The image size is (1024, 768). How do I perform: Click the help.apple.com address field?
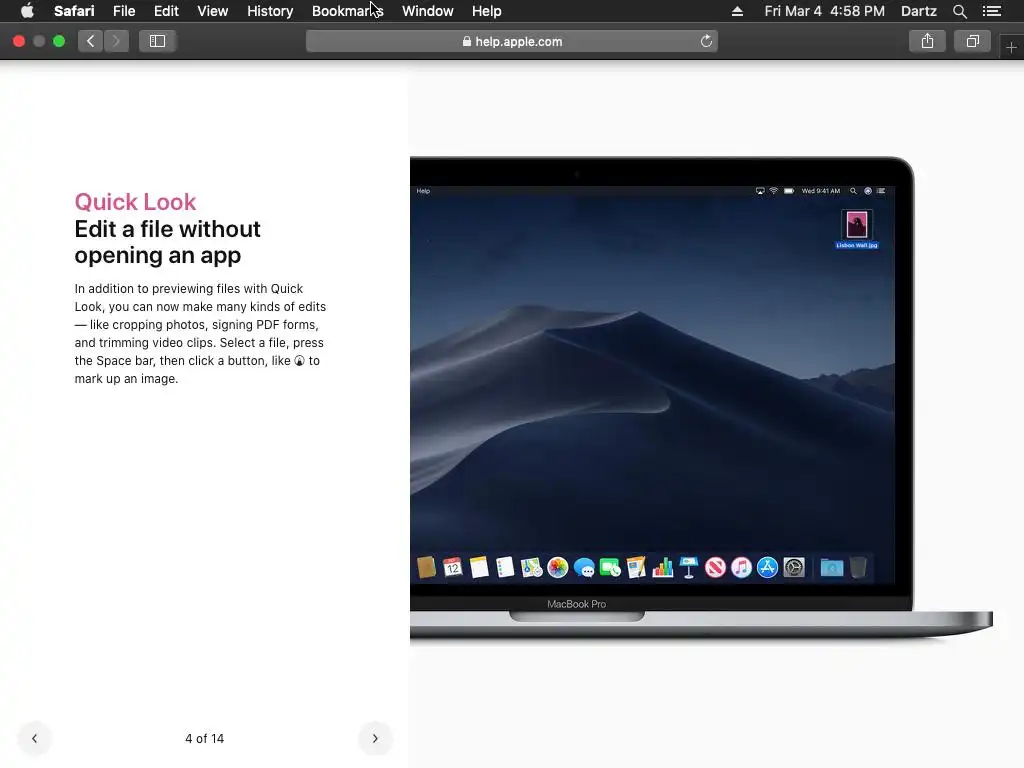coord(512,41)
